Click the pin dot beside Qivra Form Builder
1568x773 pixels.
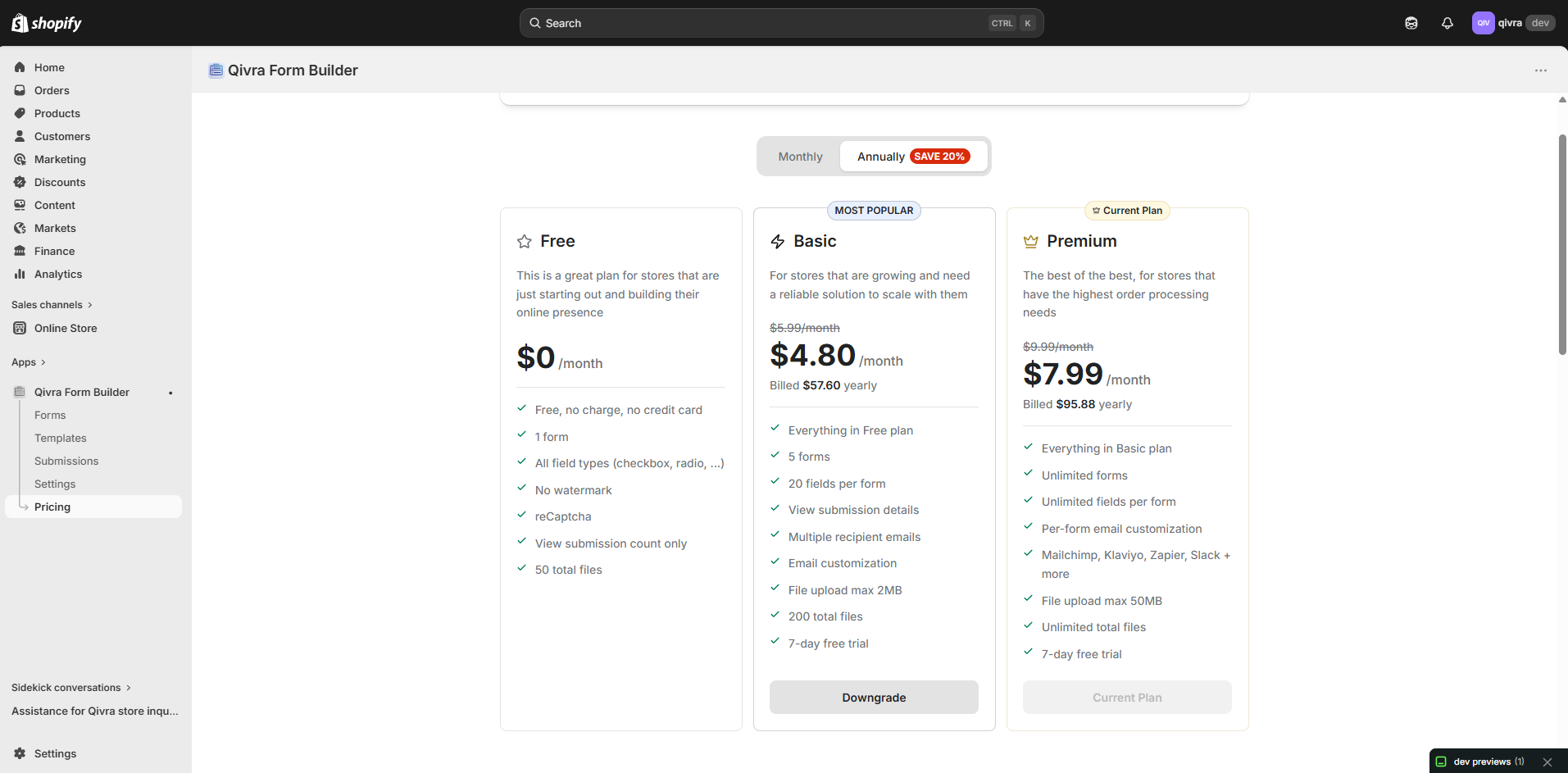[170, 393]
